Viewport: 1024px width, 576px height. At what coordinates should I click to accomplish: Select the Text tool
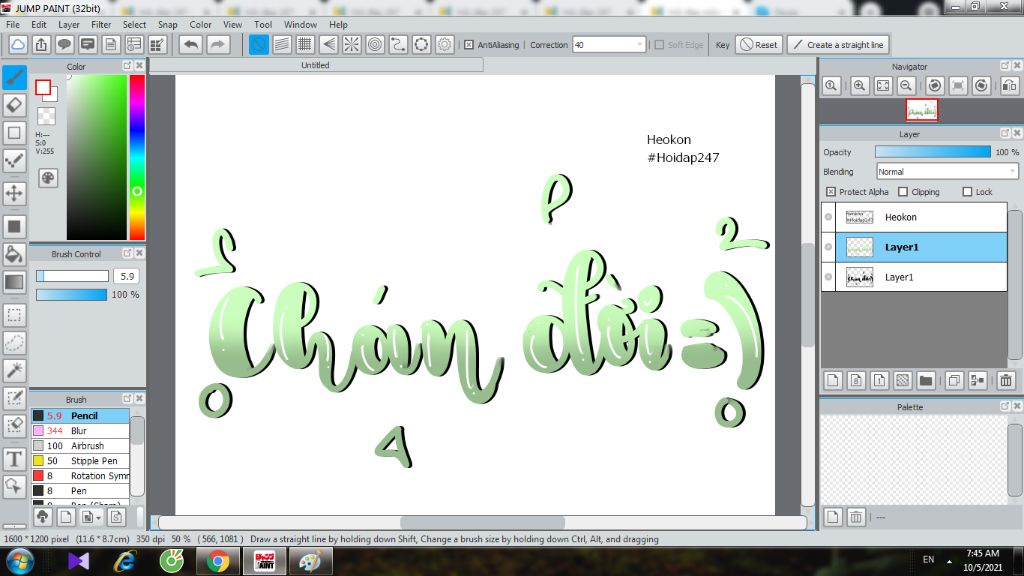(x=14, y=459)
